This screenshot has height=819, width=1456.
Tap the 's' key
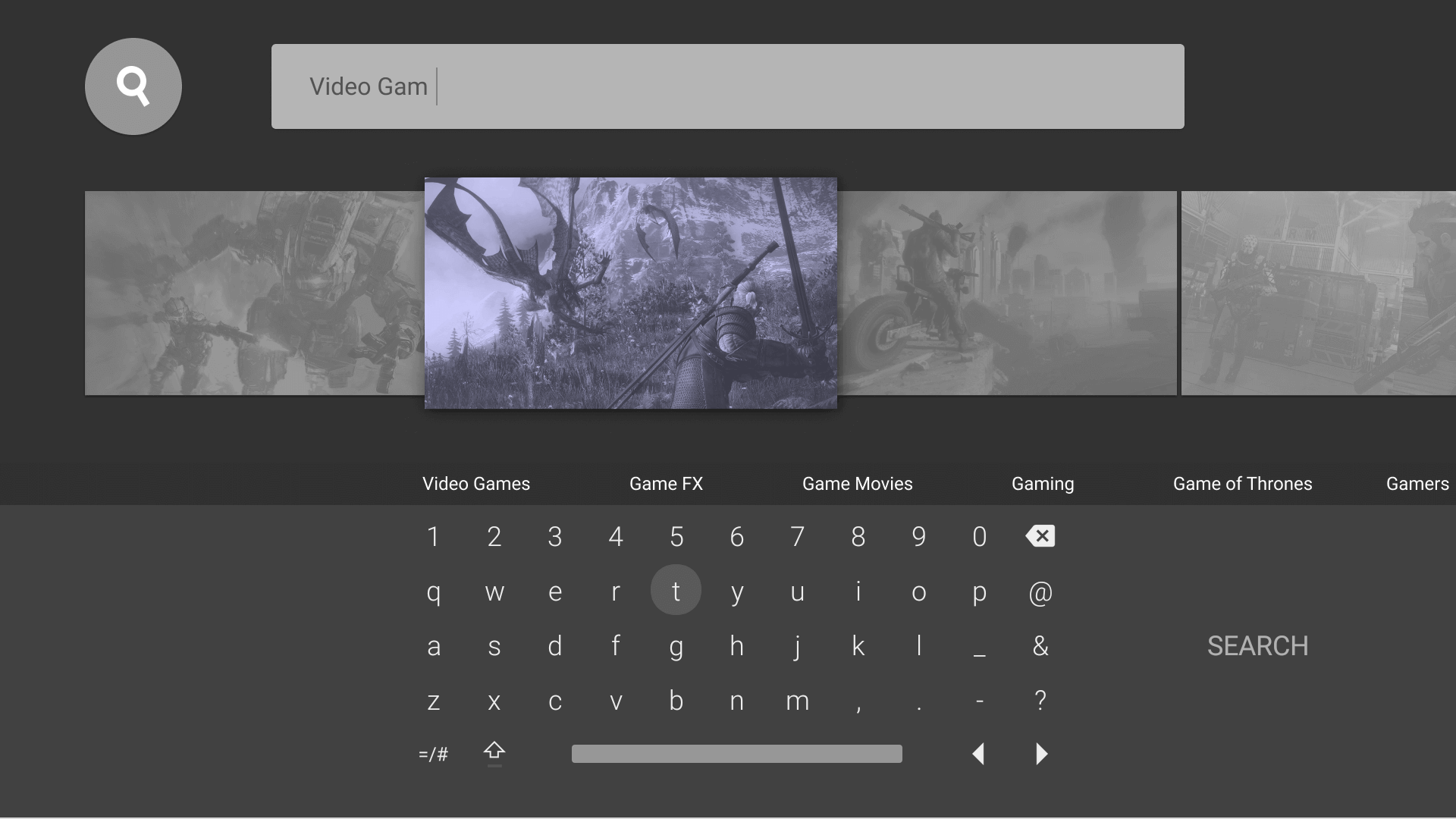tap(494, 646)
